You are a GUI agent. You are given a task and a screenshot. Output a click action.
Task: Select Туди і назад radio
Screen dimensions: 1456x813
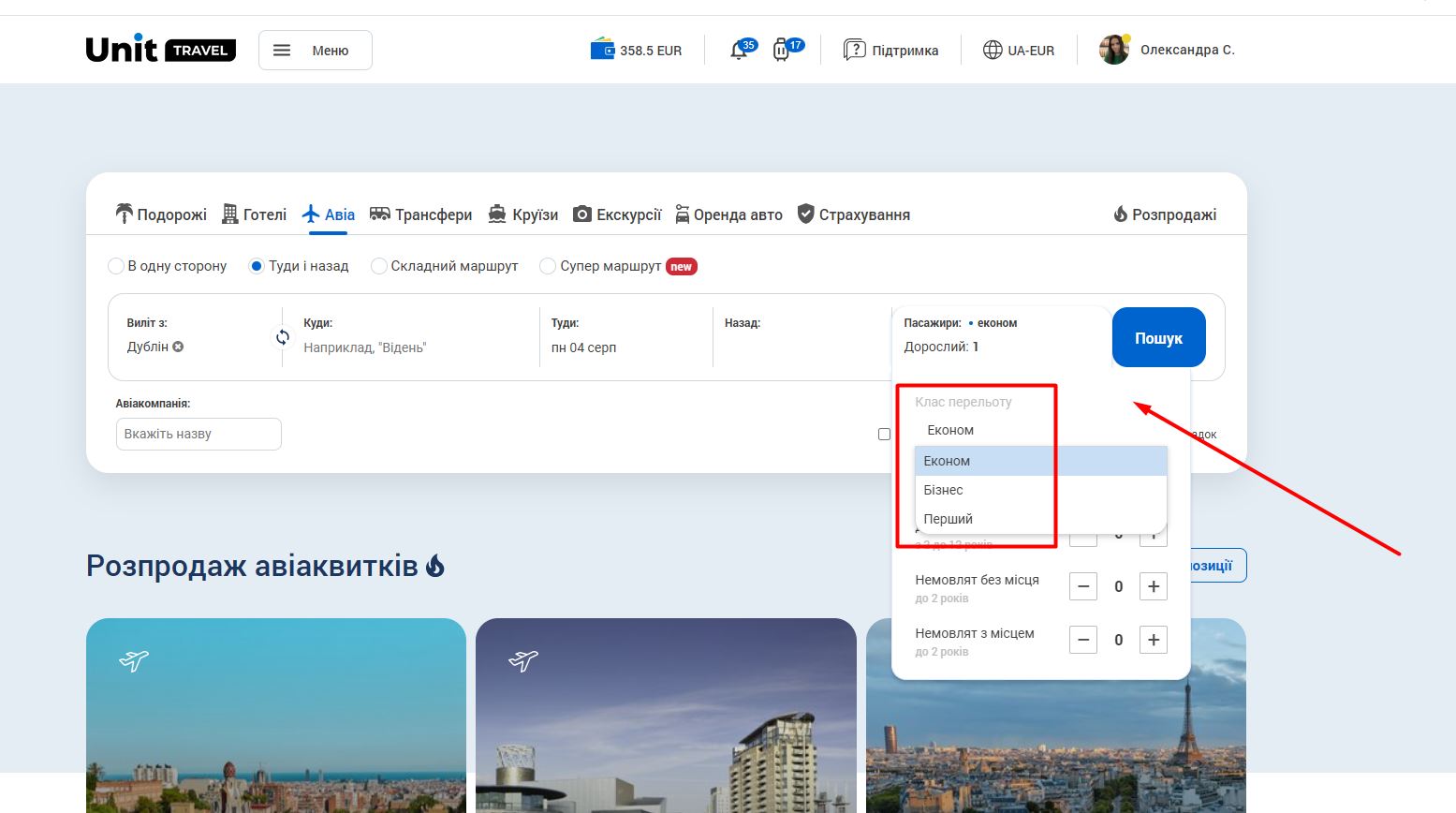(x=257, y=266)
